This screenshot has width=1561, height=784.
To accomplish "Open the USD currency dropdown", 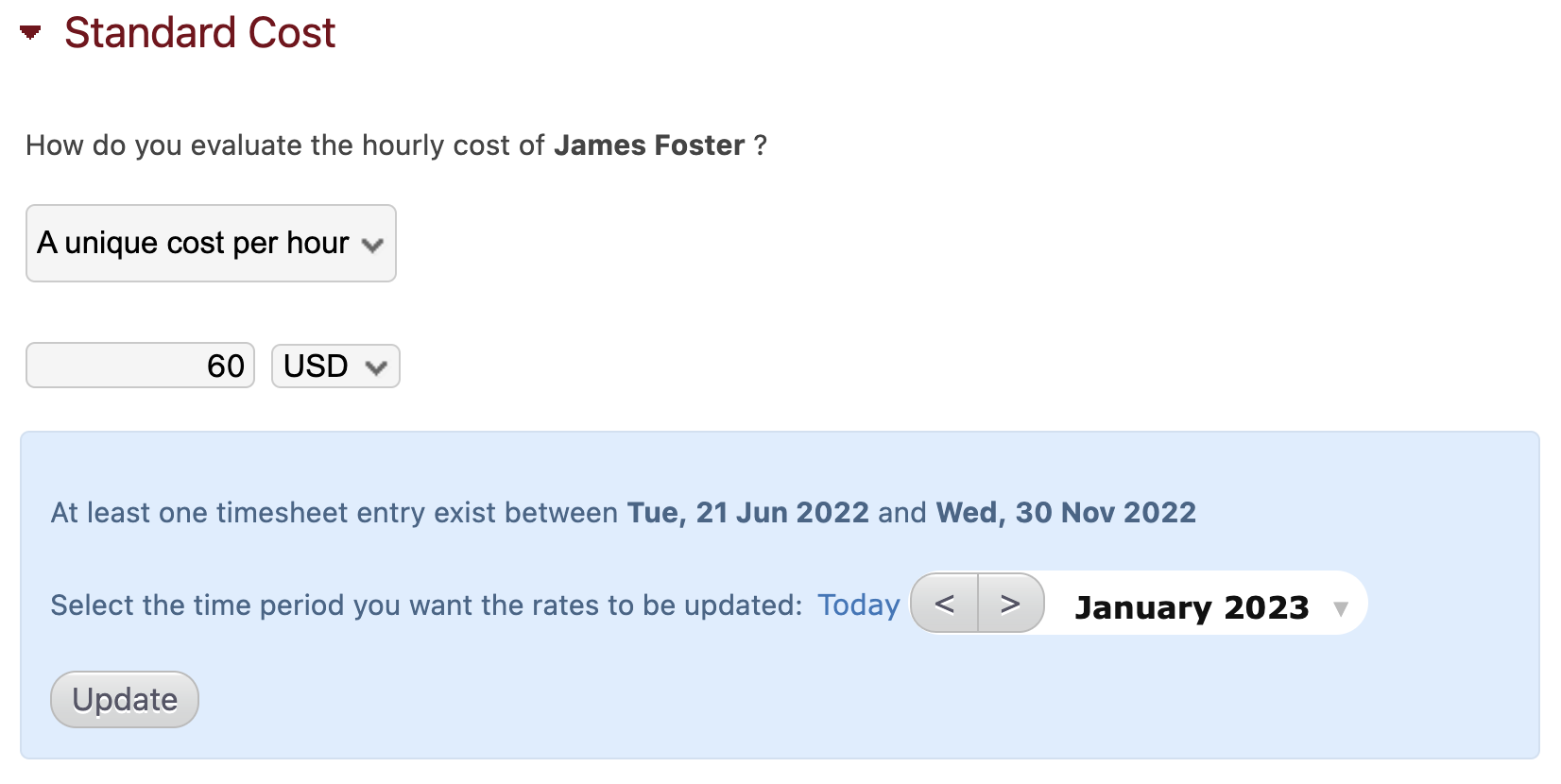I will [x=334, y=366].
